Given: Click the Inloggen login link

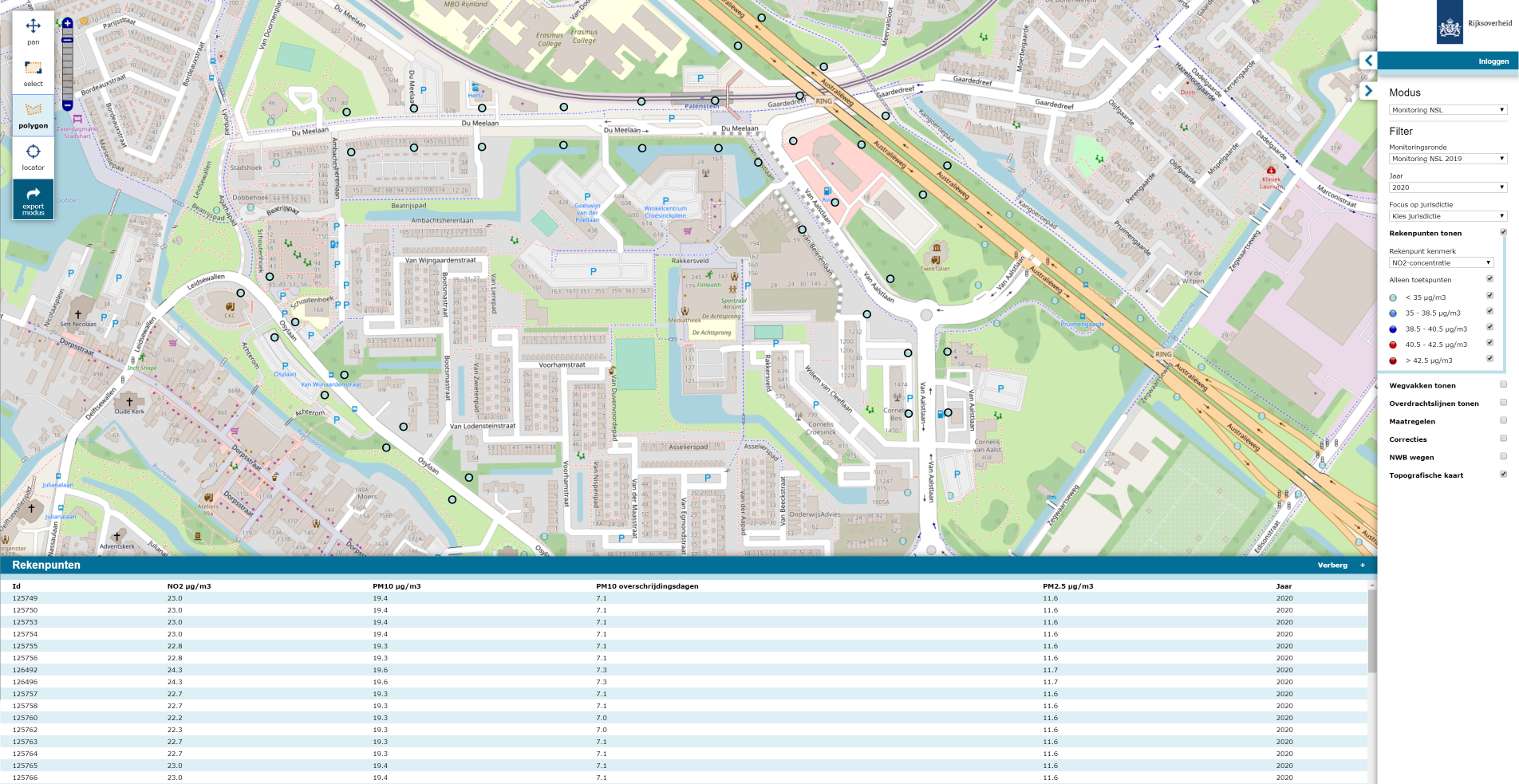Looking at the screenshot, I should point(1493,61).
